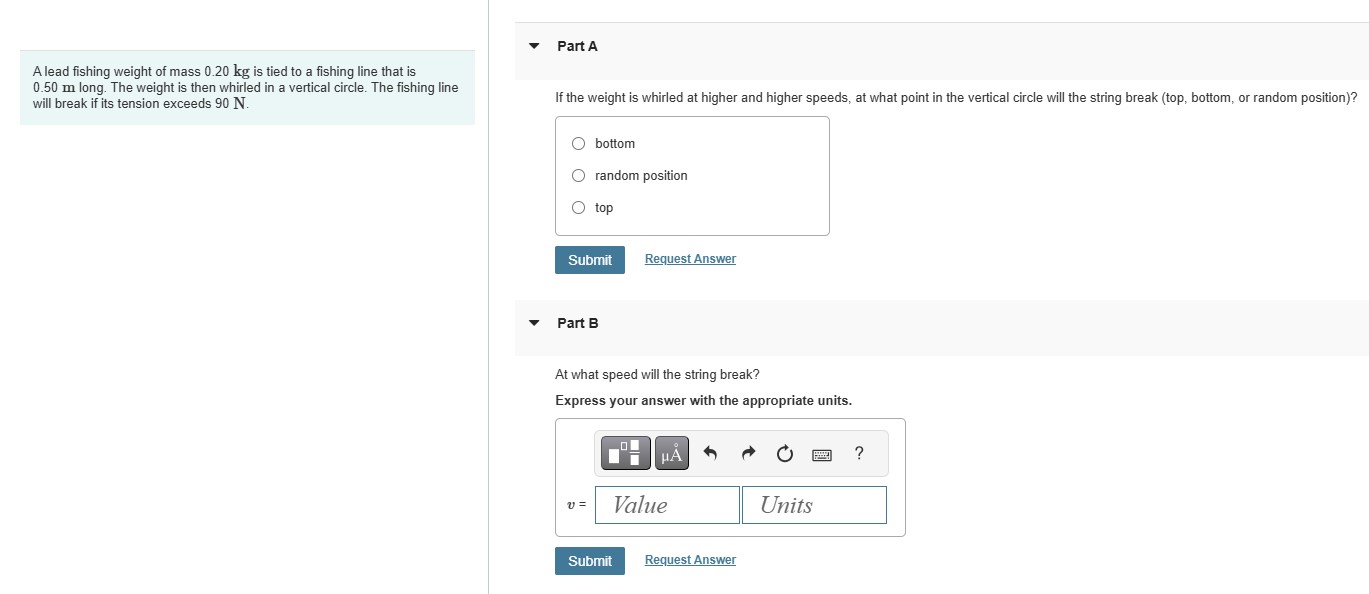Open the math templates palette icon
Viewport: 1369px width, 594px height.
pyautogui.click(x=627, y=454)
